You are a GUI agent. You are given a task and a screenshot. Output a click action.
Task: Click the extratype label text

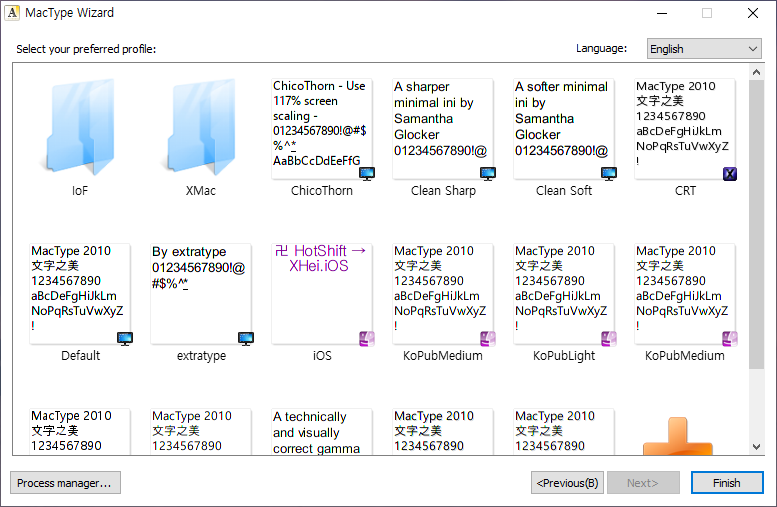pyautogui.click(x=201, y=356)
